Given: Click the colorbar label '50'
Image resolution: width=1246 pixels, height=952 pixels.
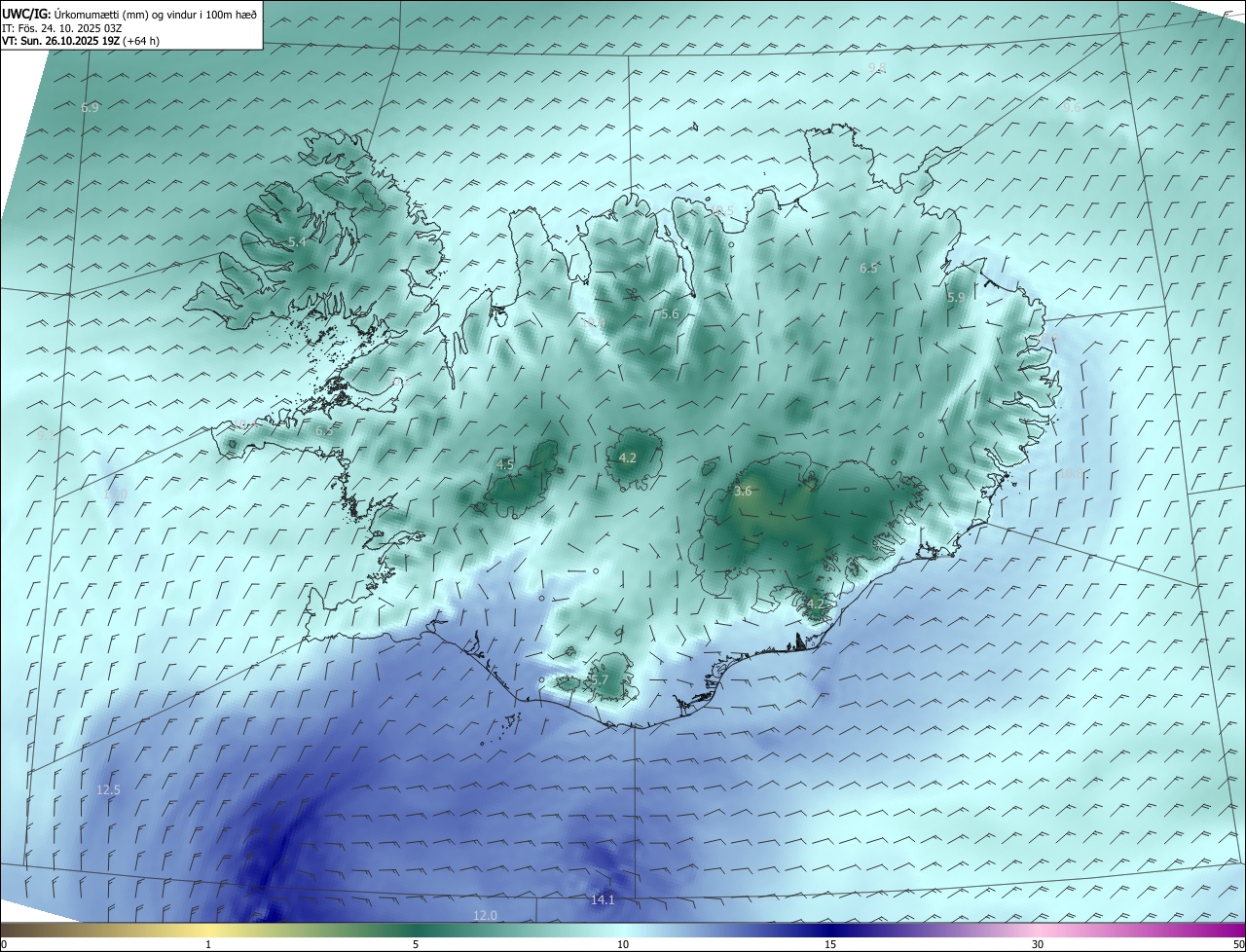Looking at the screenshot, I should (1238, 944).
